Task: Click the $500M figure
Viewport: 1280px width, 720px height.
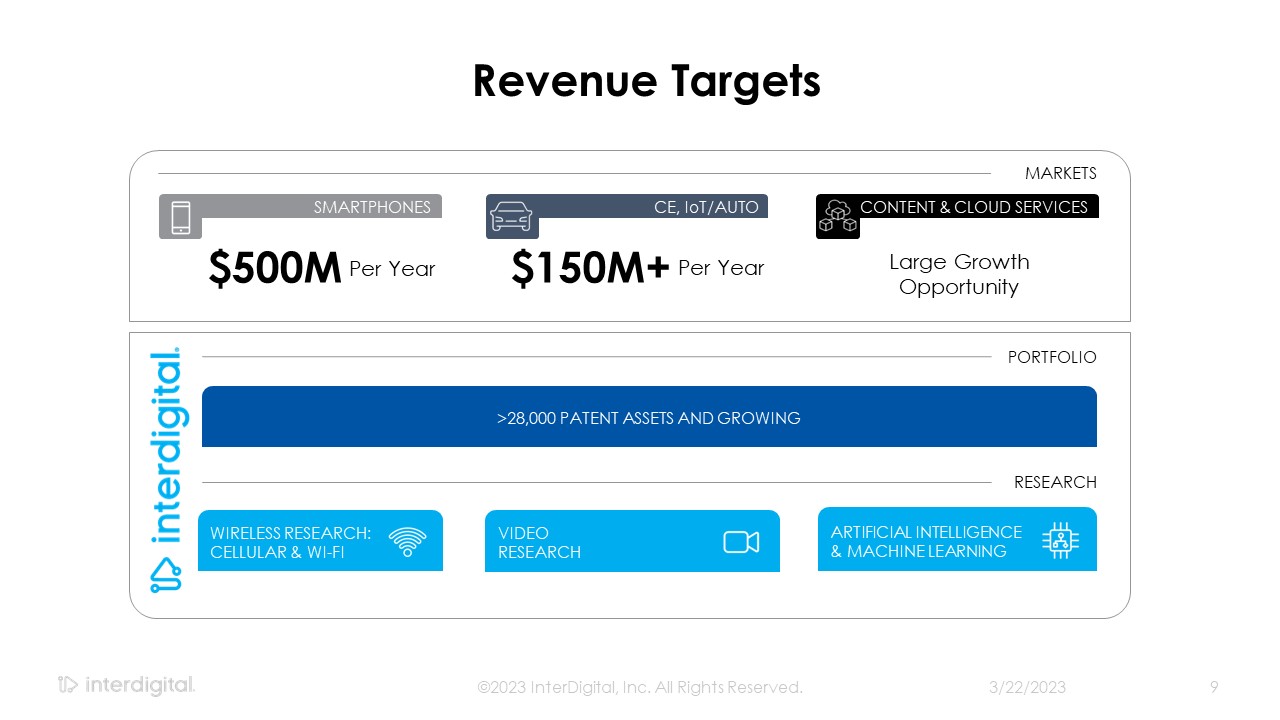Action: tap(275, 268)
